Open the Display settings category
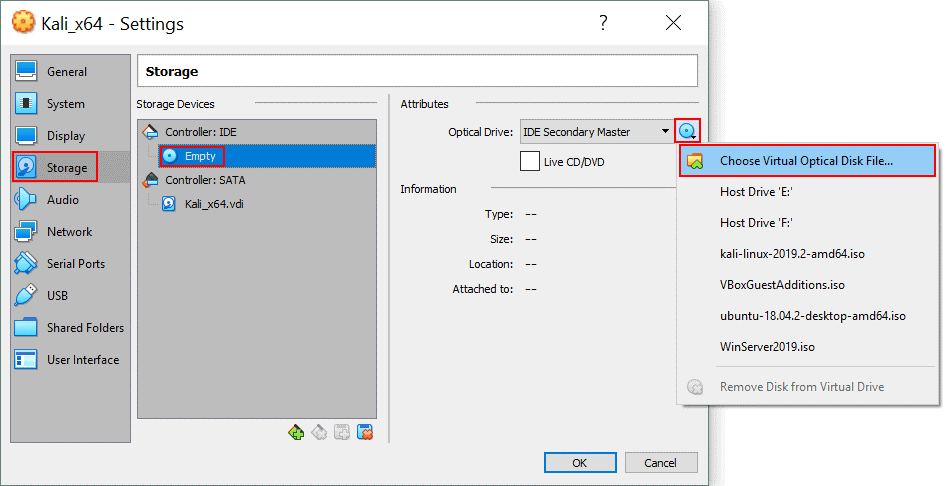Screen dimensions: 947x486 tap(70, 136)
